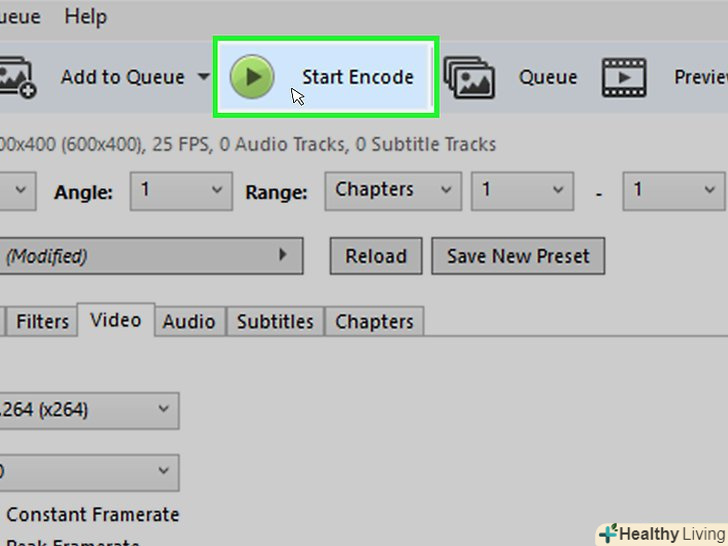This screenshot has width=728, height=546.
Task: Click the Reload button
Action: point(376,256)
